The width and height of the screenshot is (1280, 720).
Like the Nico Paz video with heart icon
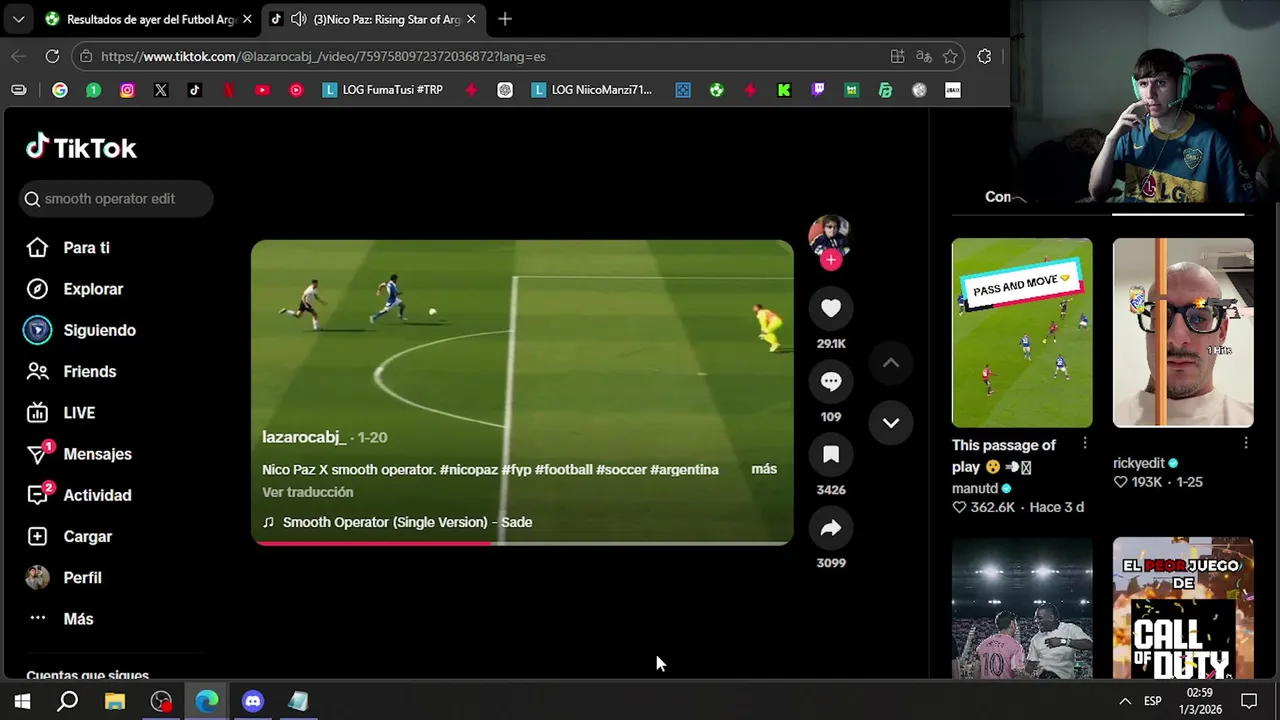pyautogui.click(x=831, y=308)
